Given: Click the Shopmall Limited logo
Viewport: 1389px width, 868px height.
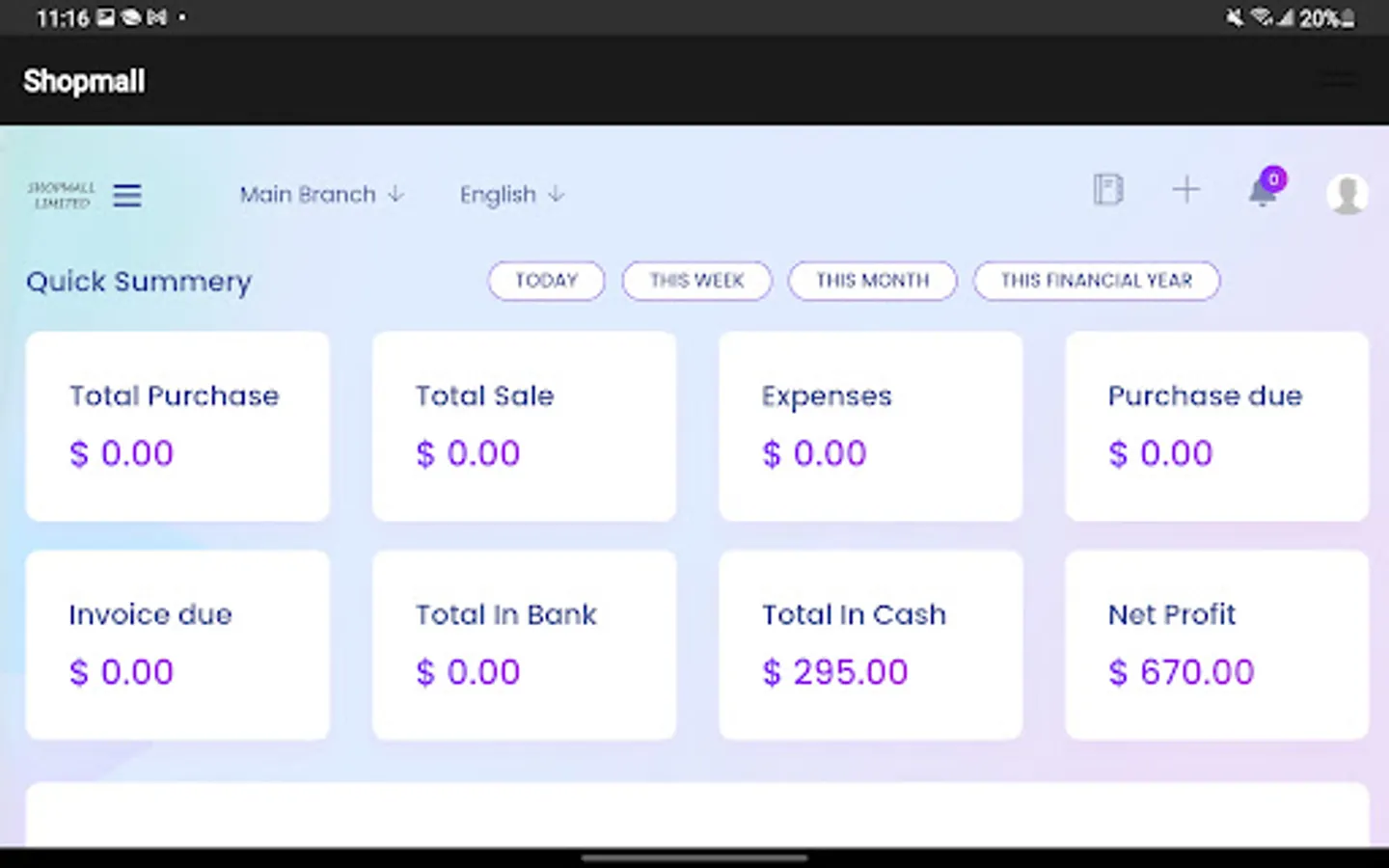Looking at the screenshot, I should pos(62,195).
